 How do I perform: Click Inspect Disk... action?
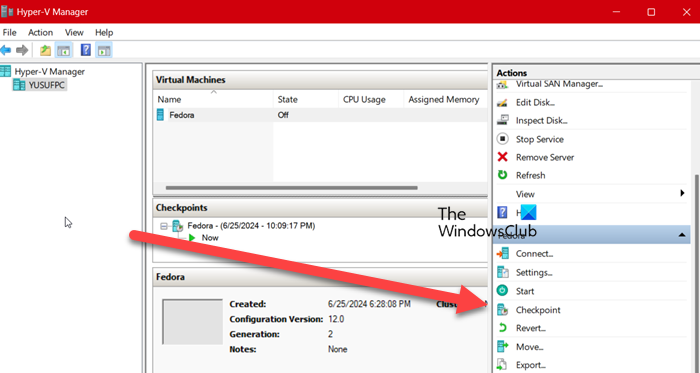click(542, 120)
